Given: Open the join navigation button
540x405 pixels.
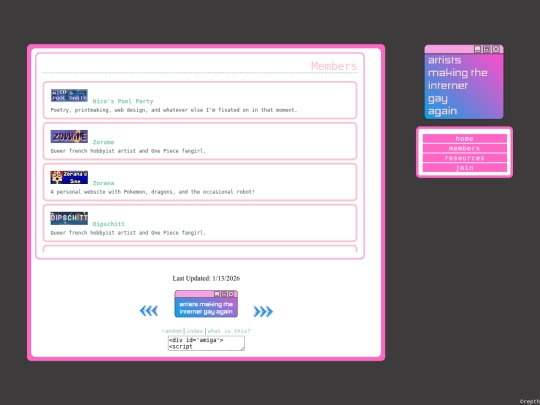Looking at the screenshot, I should (x=464, y=168).
